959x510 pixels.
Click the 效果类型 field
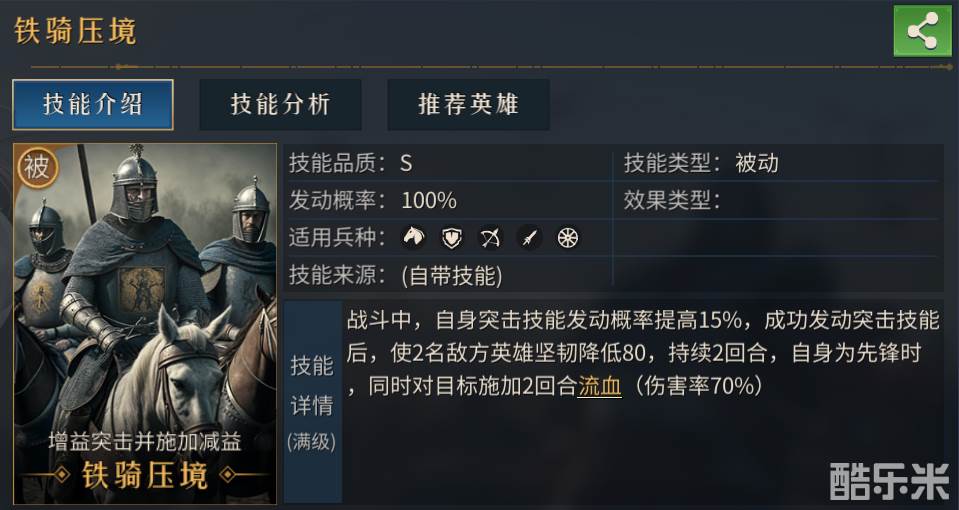[x=672, y=200]
